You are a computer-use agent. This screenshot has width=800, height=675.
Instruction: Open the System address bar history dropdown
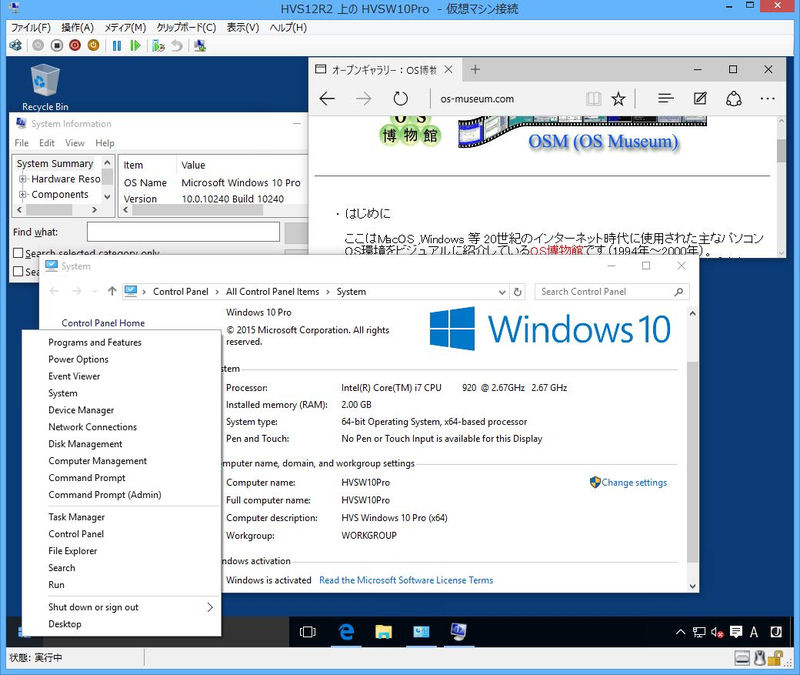tap(502, 292)
